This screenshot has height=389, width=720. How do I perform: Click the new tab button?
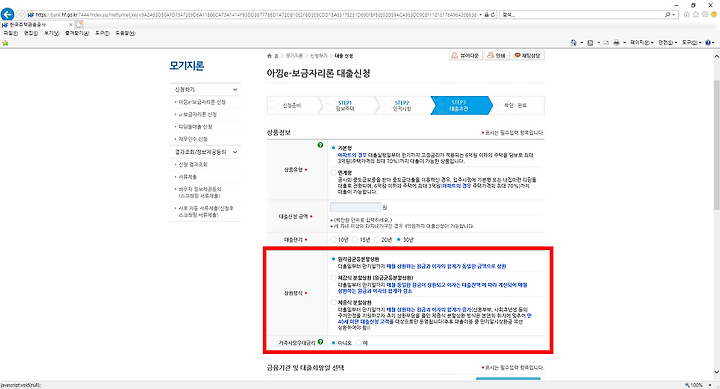pos(79,24)
